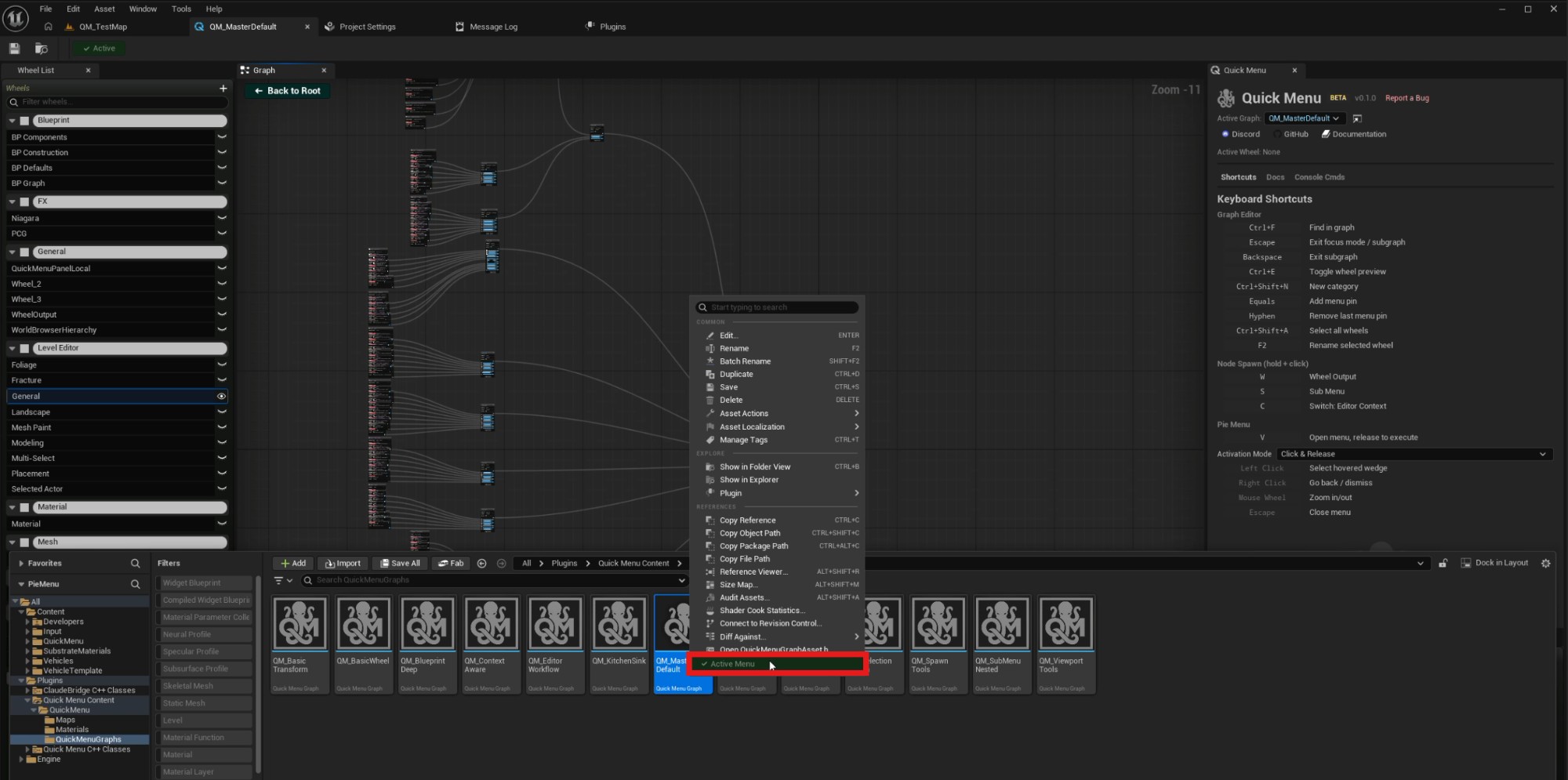Open the Activation Mode dropdown

[x=1413, y=454]
